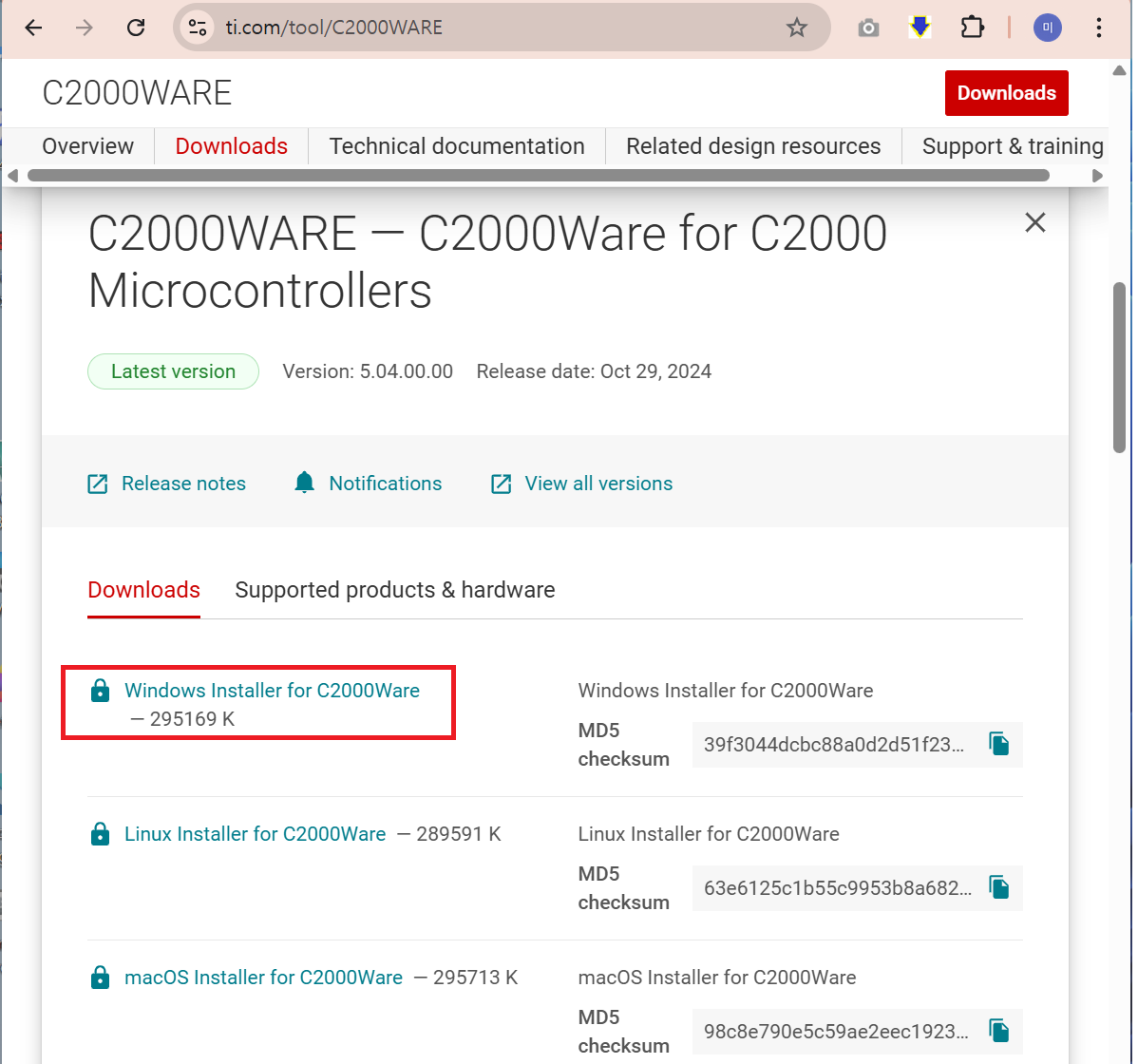Open the Notifications link
This screenshot has width=1138, height=1064.
[386, 484]
